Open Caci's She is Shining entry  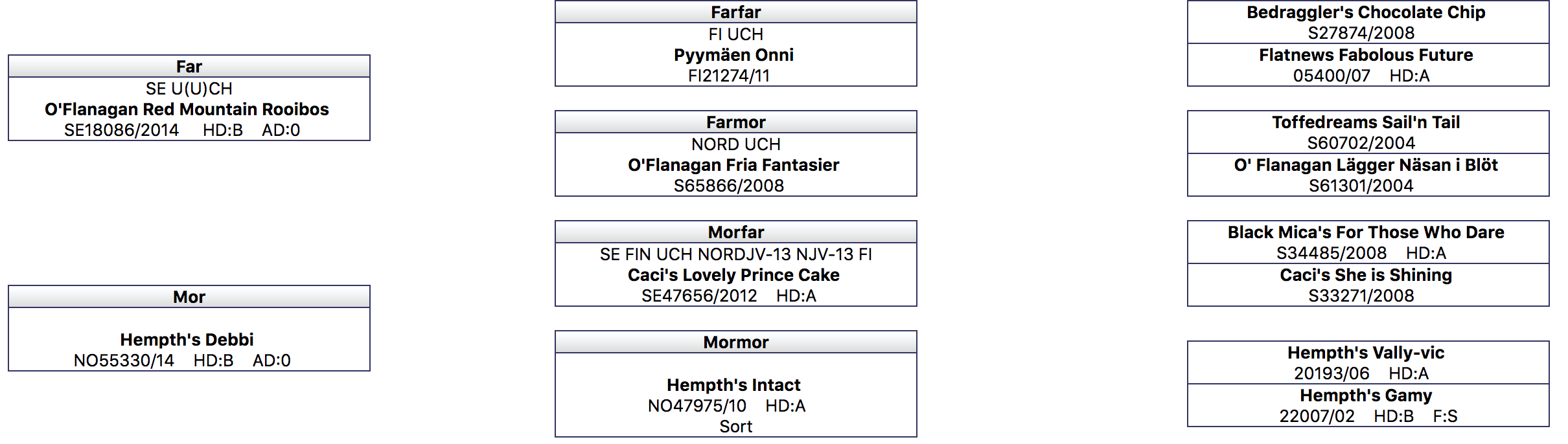1366,275
